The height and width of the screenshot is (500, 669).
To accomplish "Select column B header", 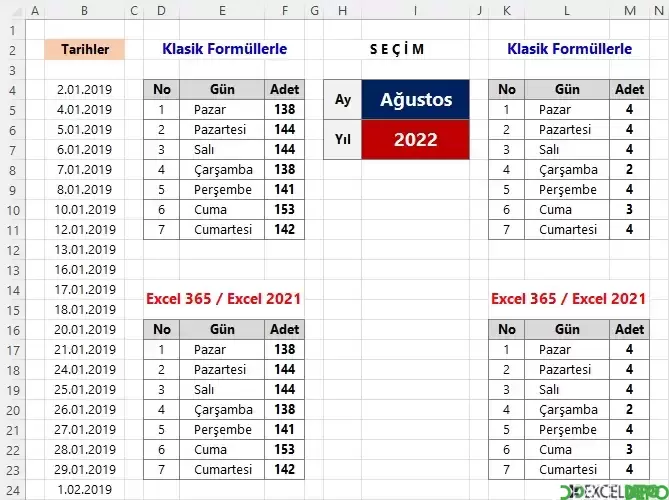I will pos(84,11).
